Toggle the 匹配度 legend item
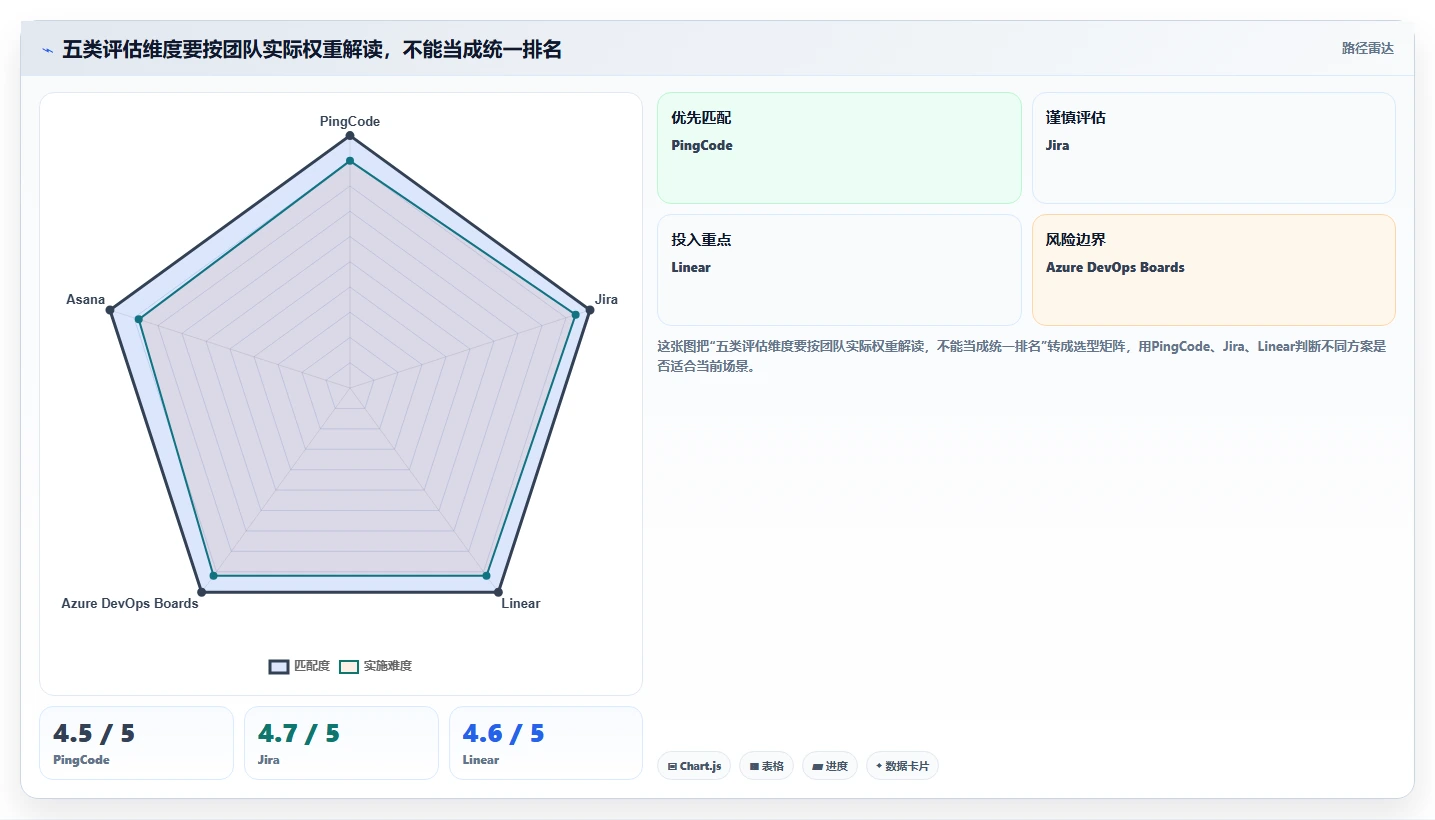 click(x=299, y=666)
